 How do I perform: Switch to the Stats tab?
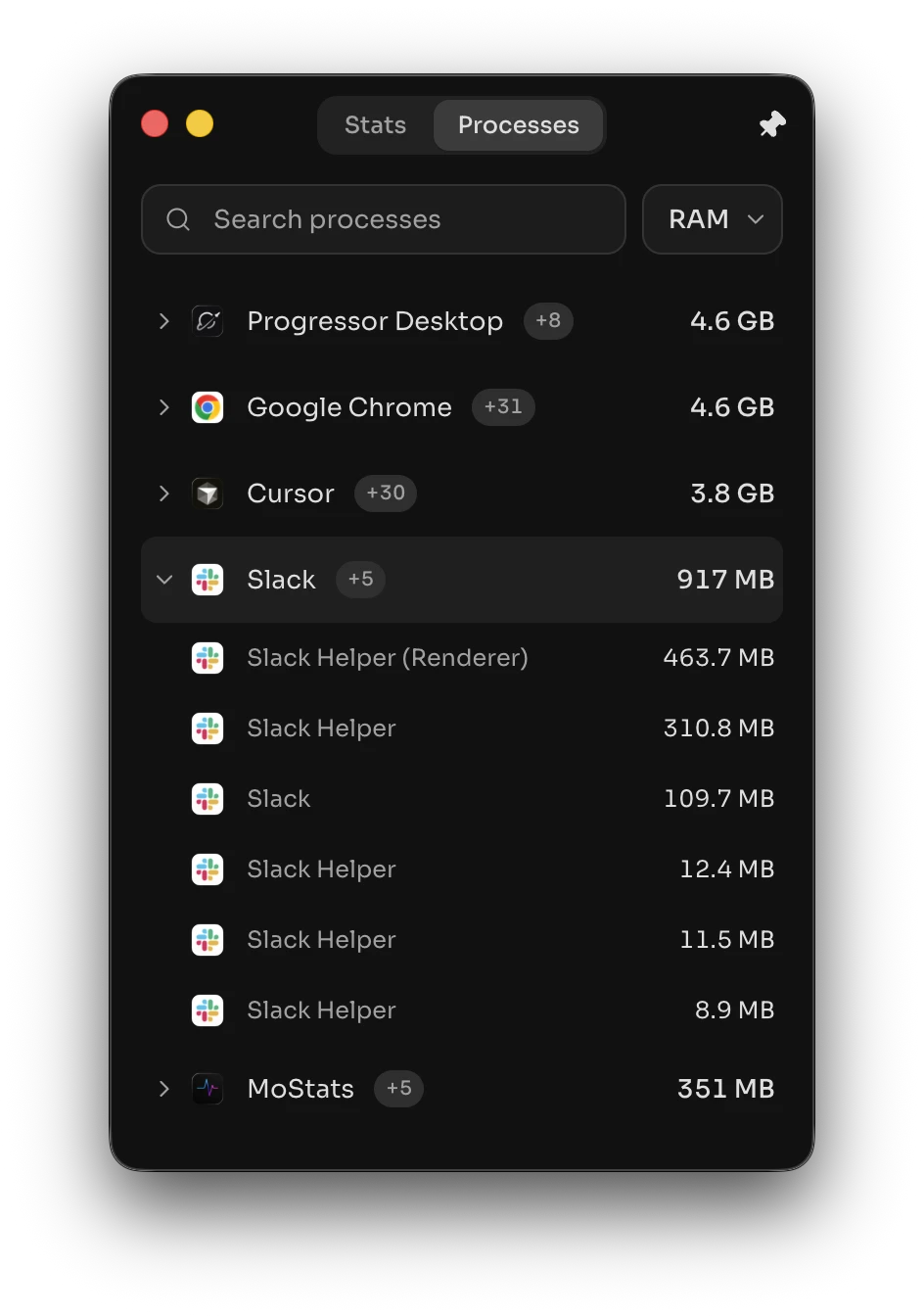pyautogui.click(x=376, y=125)
